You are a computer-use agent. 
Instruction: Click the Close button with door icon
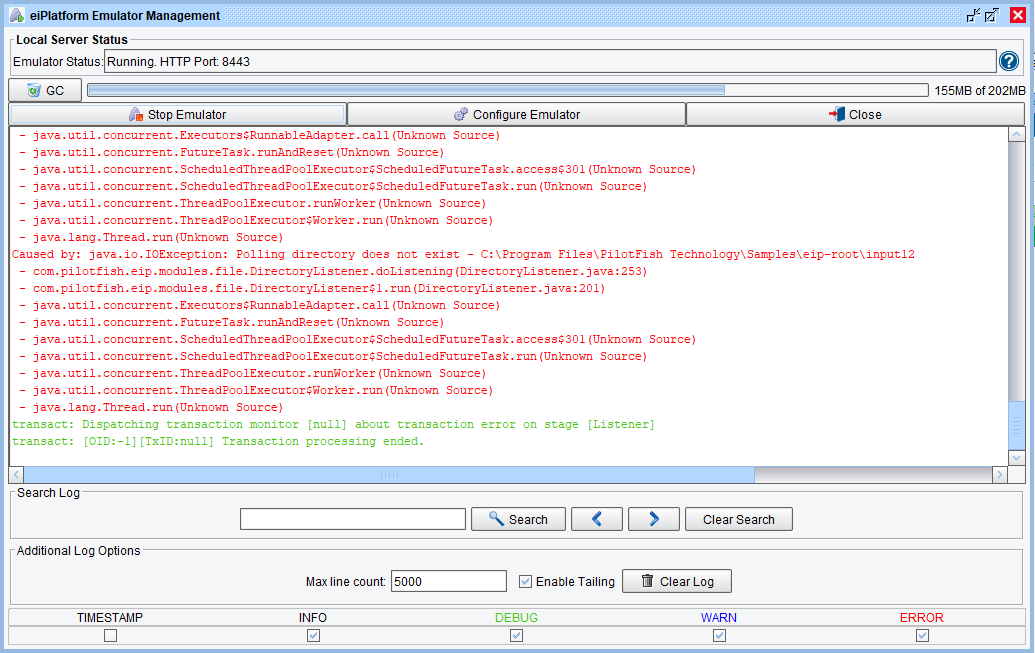point(855,114)
